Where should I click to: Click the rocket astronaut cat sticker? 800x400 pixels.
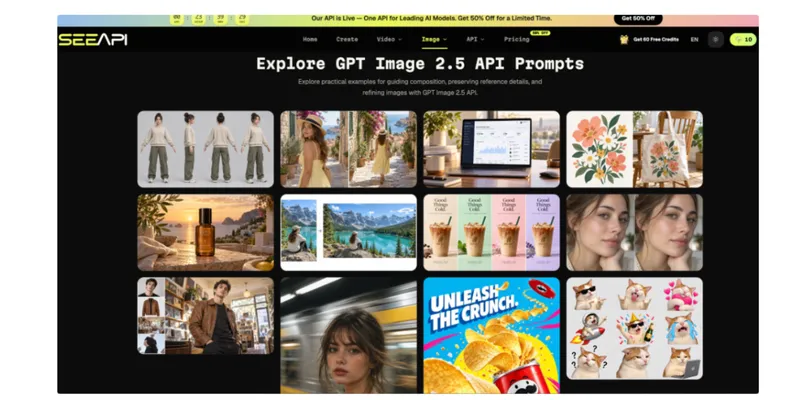(588, 329)
